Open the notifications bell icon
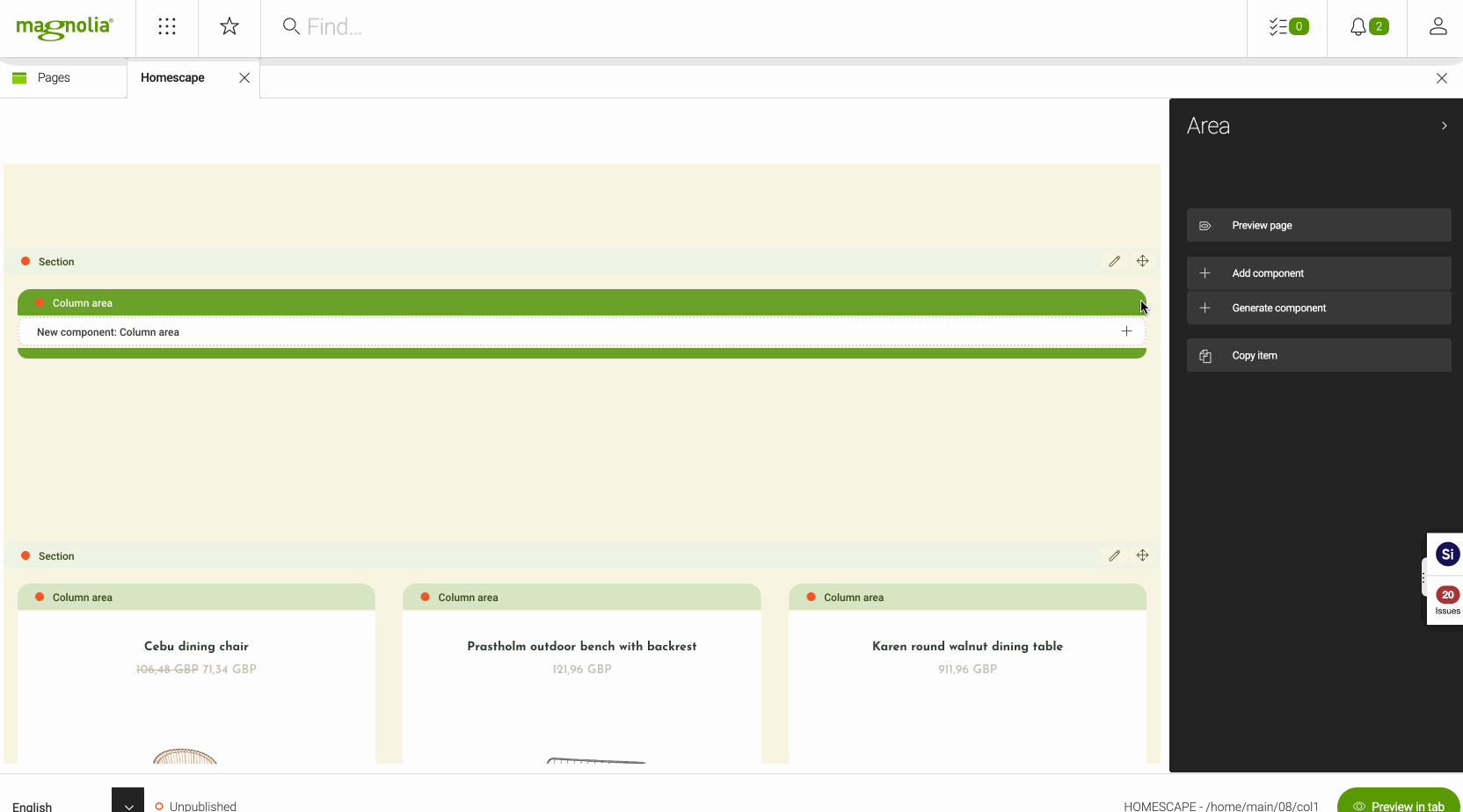The height and width of the screenshot is (812, 1463). (1367, 26)
